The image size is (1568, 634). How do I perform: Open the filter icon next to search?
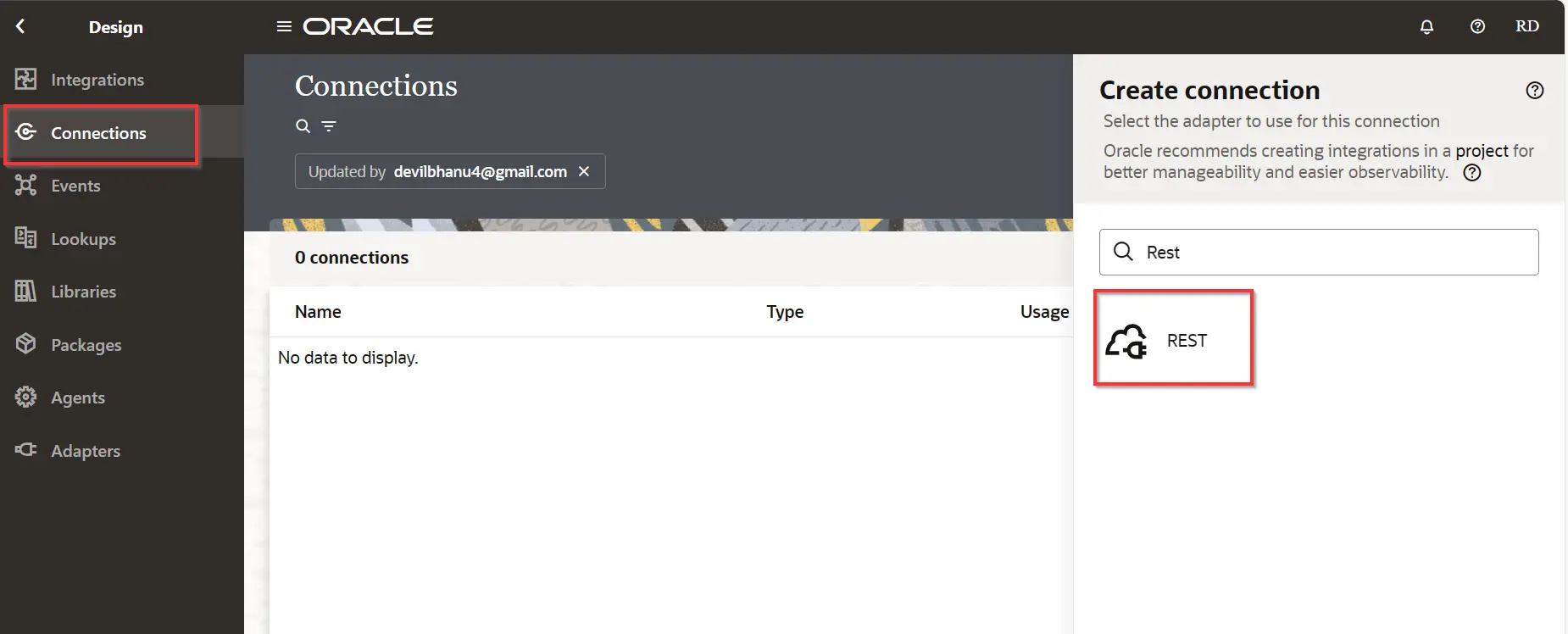tap(329, 126)
